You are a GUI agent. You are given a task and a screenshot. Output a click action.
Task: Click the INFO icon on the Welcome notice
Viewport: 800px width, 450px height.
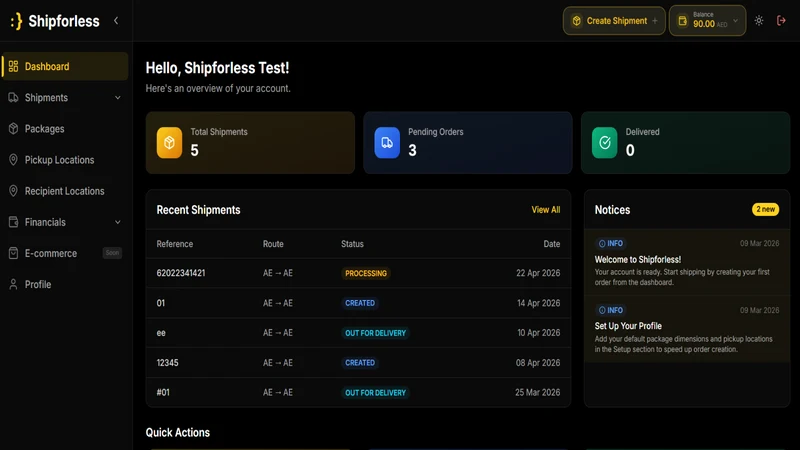point(602,243)
